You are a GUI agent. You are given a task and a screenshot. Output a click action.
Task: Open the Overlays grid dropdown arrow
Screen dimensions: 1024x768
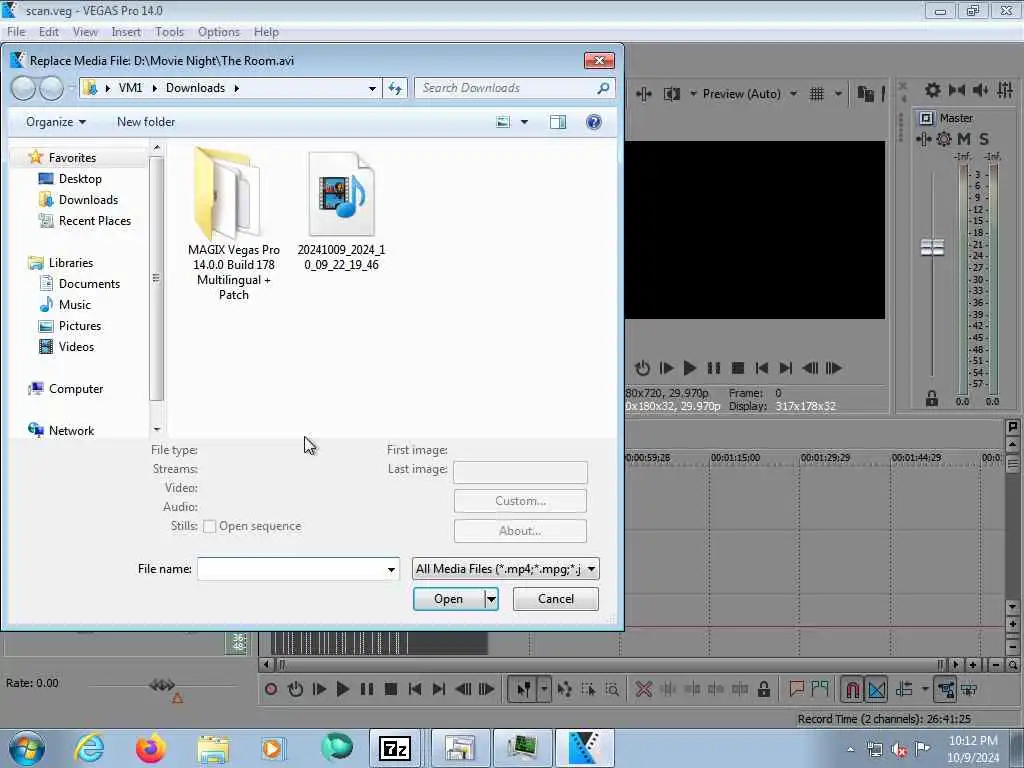[x=838, y=94]
